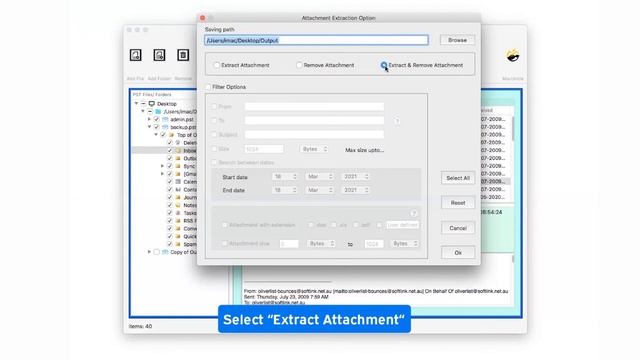Click the Desktop monitor icon in tree
Viewport: 640px width, 360px height.
click(152, 104)
